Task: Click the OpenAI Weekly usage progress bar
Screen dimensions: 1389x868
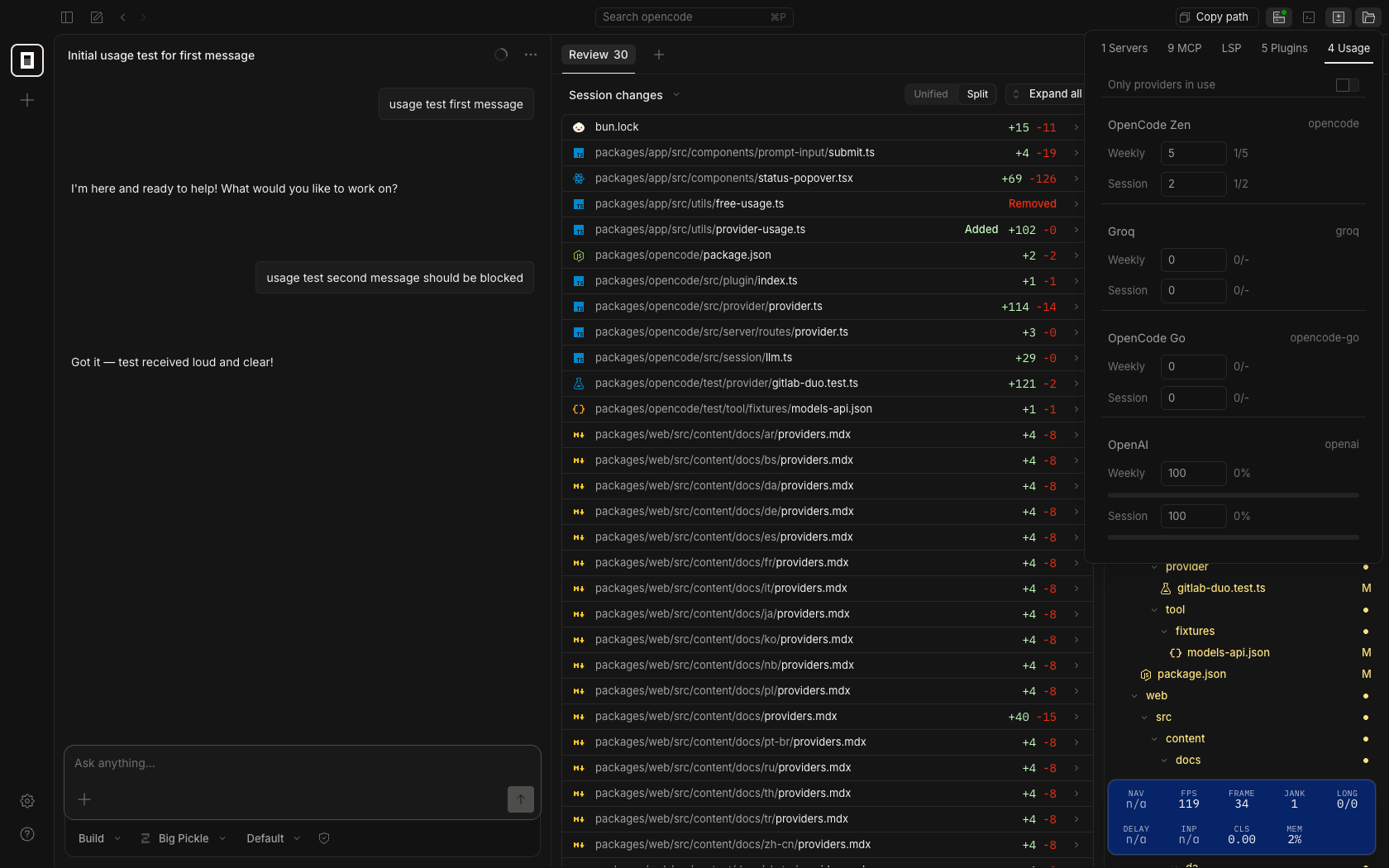Action: 1234,495
